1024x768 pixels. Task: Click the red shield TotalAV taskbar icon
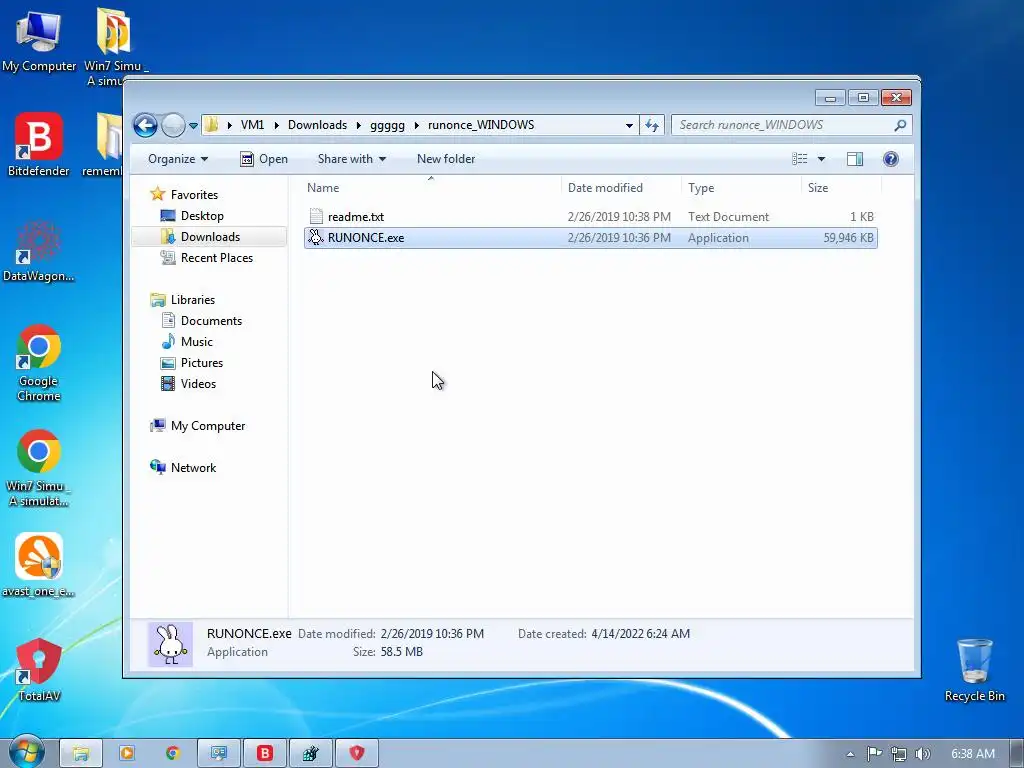click(x=357, y=754)
